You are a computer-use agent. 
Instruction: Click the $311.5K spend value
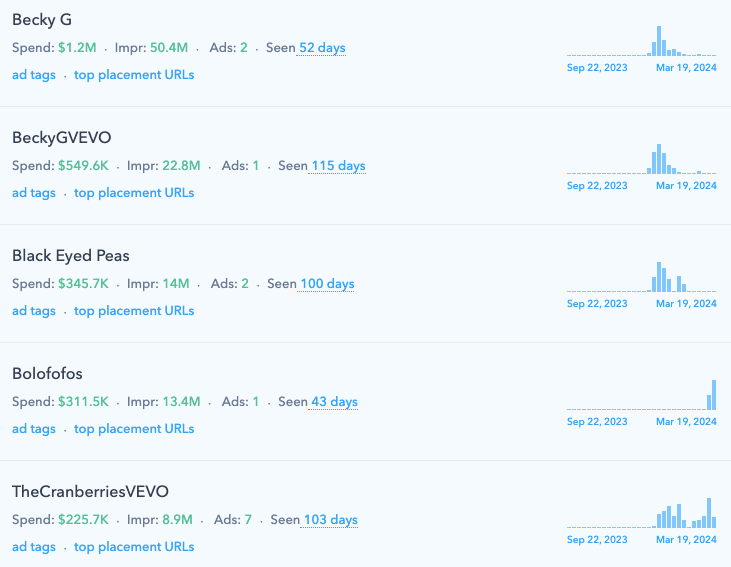pos(83,402)
